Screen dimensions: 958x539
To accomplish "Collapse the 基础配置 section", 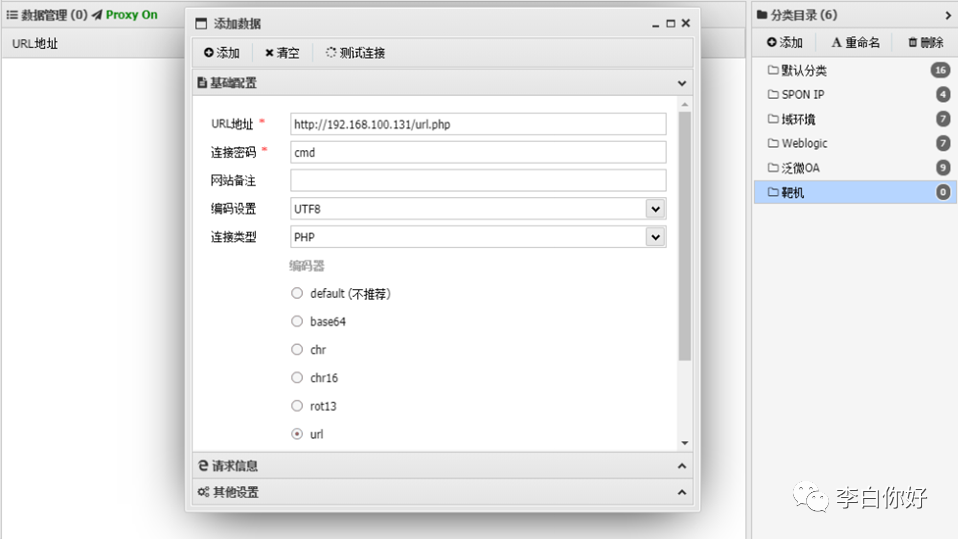I will (x=682, y=84).
